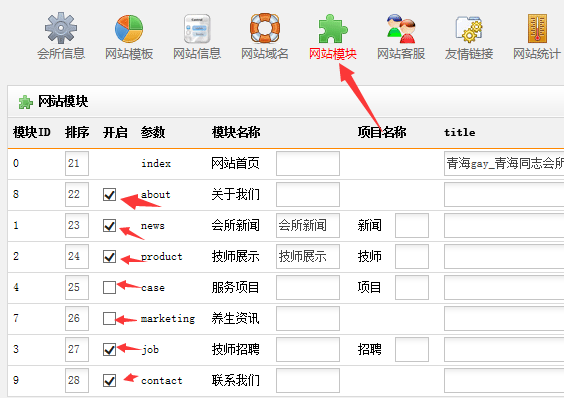
Task: Click the title field in about row
Action: pyautogui.click(x=504, y=194)
